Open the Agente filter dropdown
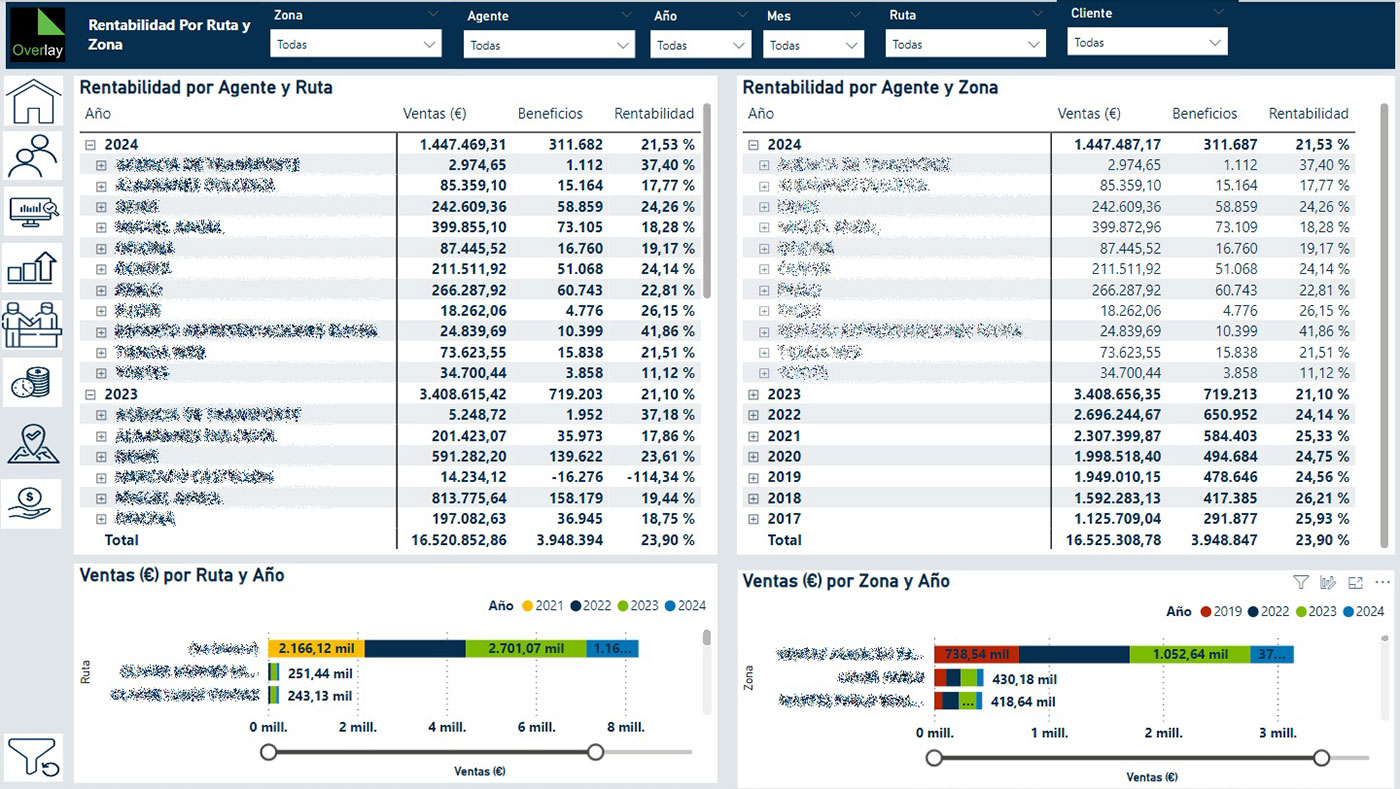This screenshot has width=1400, height=789. coord(549,45)
